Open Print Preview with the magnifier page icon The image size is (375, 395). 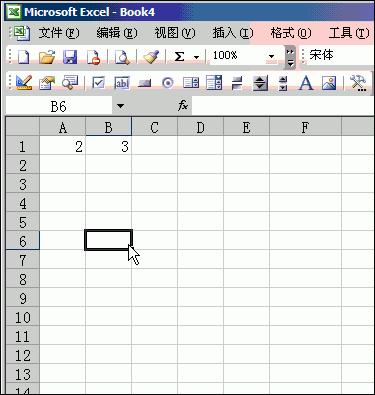[x=122, y=57]
